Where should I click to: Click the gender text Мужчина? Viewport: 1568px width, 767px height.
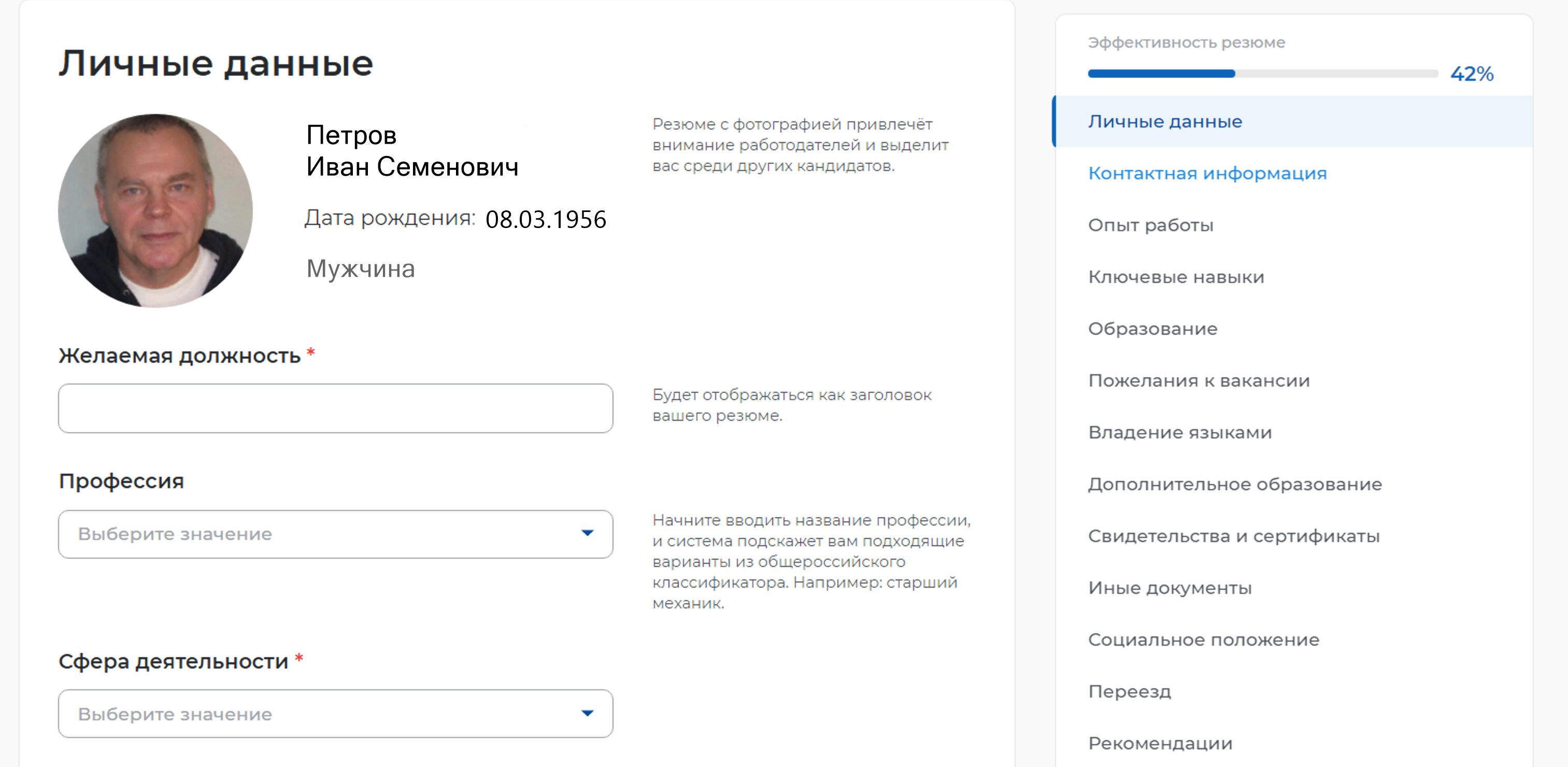pyautogui.click(x=360, y=268)
